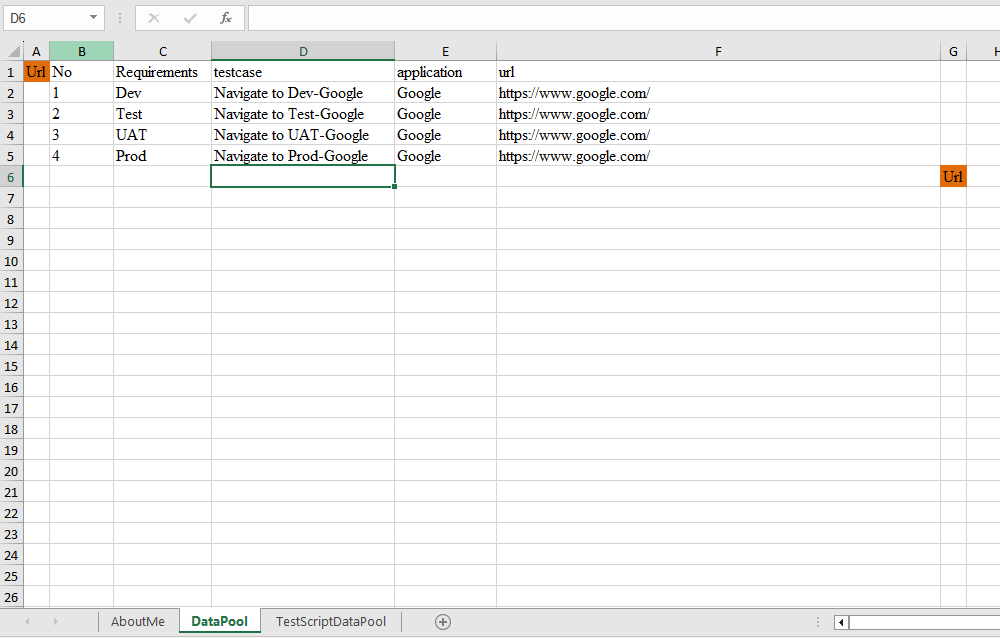This screenshot has width=1000, height=638.
Task: Click the previous sheet navigation arrow
Action: [27, 622]
